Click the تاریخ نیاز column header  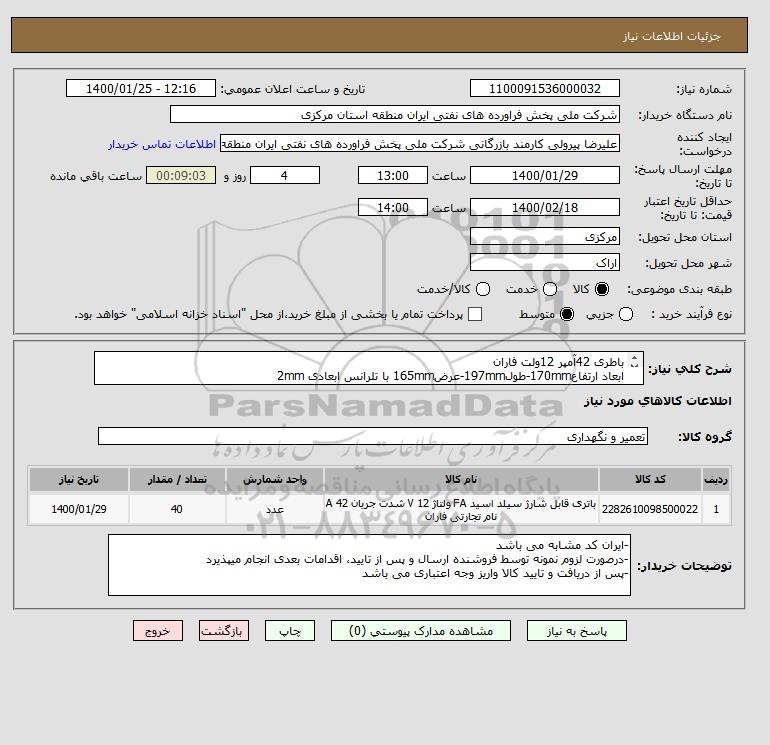click(79, 479)
